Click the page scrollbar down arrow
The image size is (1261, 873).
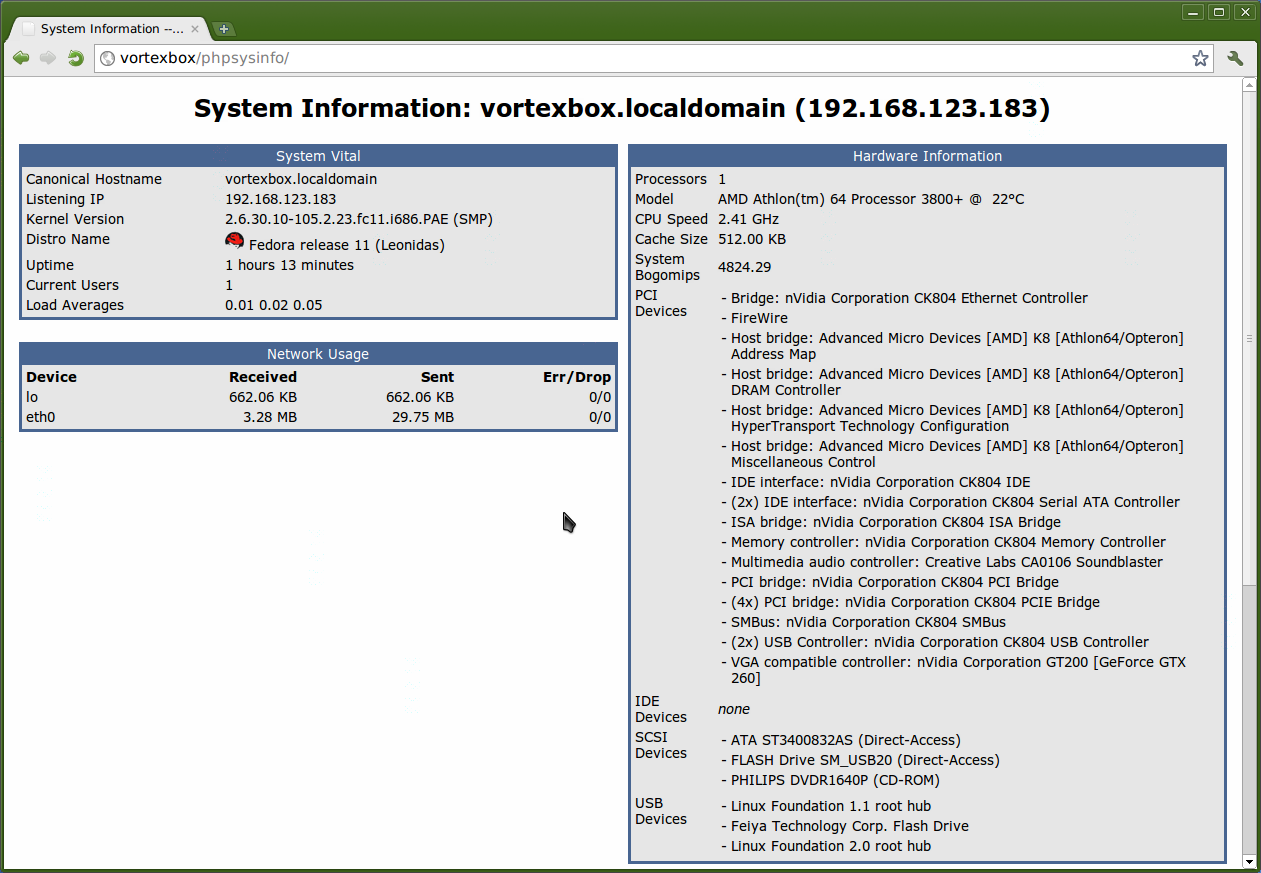1249,861
